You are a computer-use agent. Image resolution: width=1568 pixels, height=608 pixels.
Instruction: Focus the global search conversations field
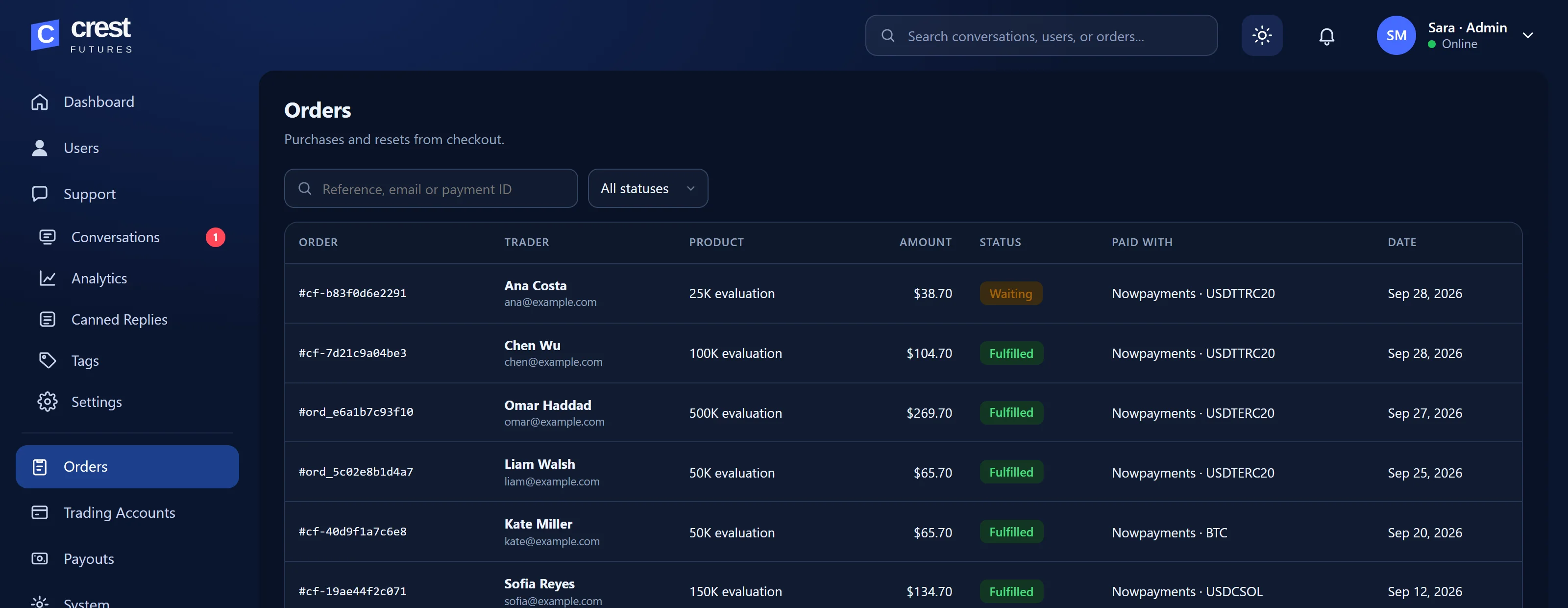(x=1041, y=36)
